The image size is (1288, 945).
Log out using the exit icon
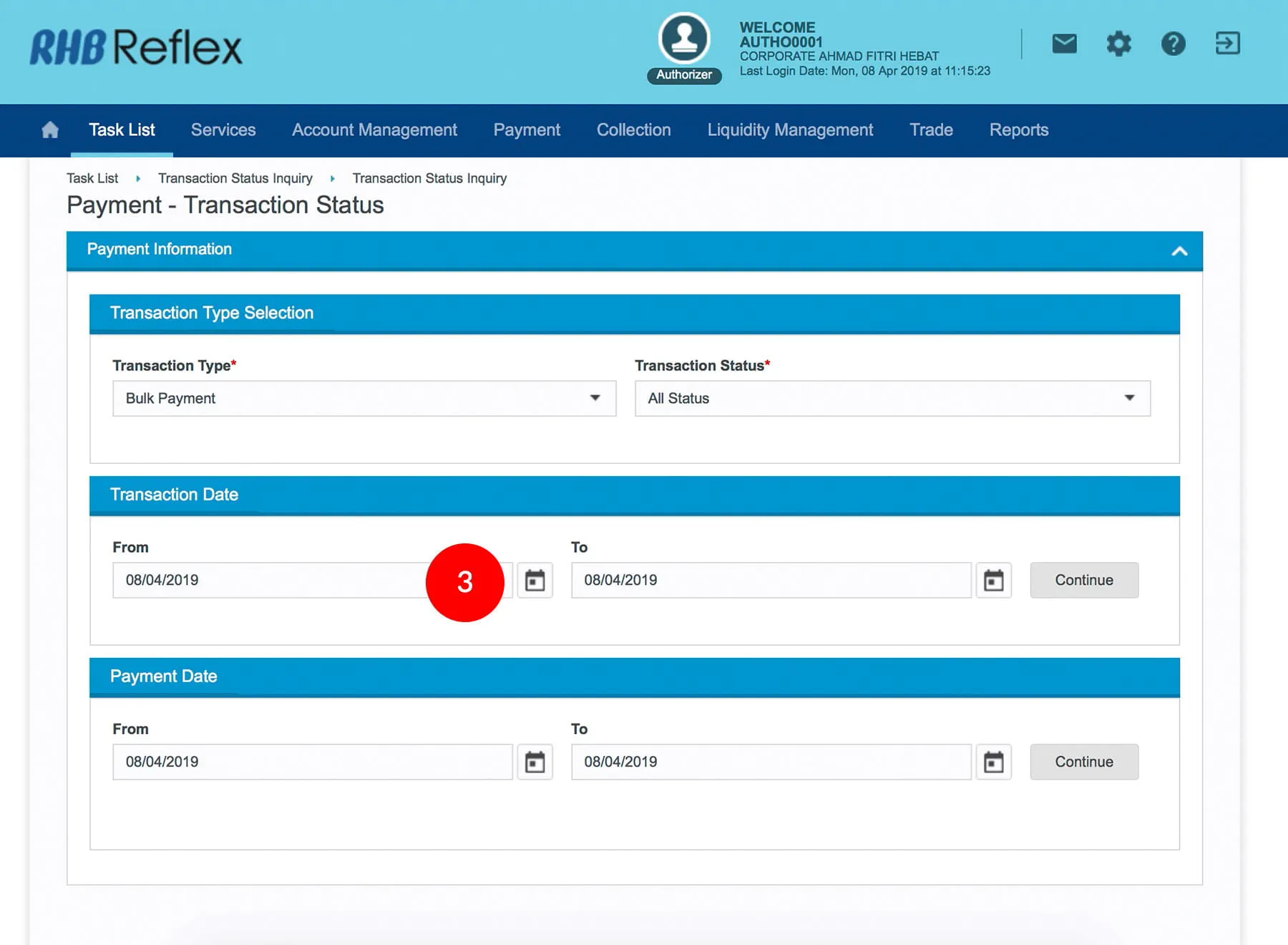coord(1227,44)
